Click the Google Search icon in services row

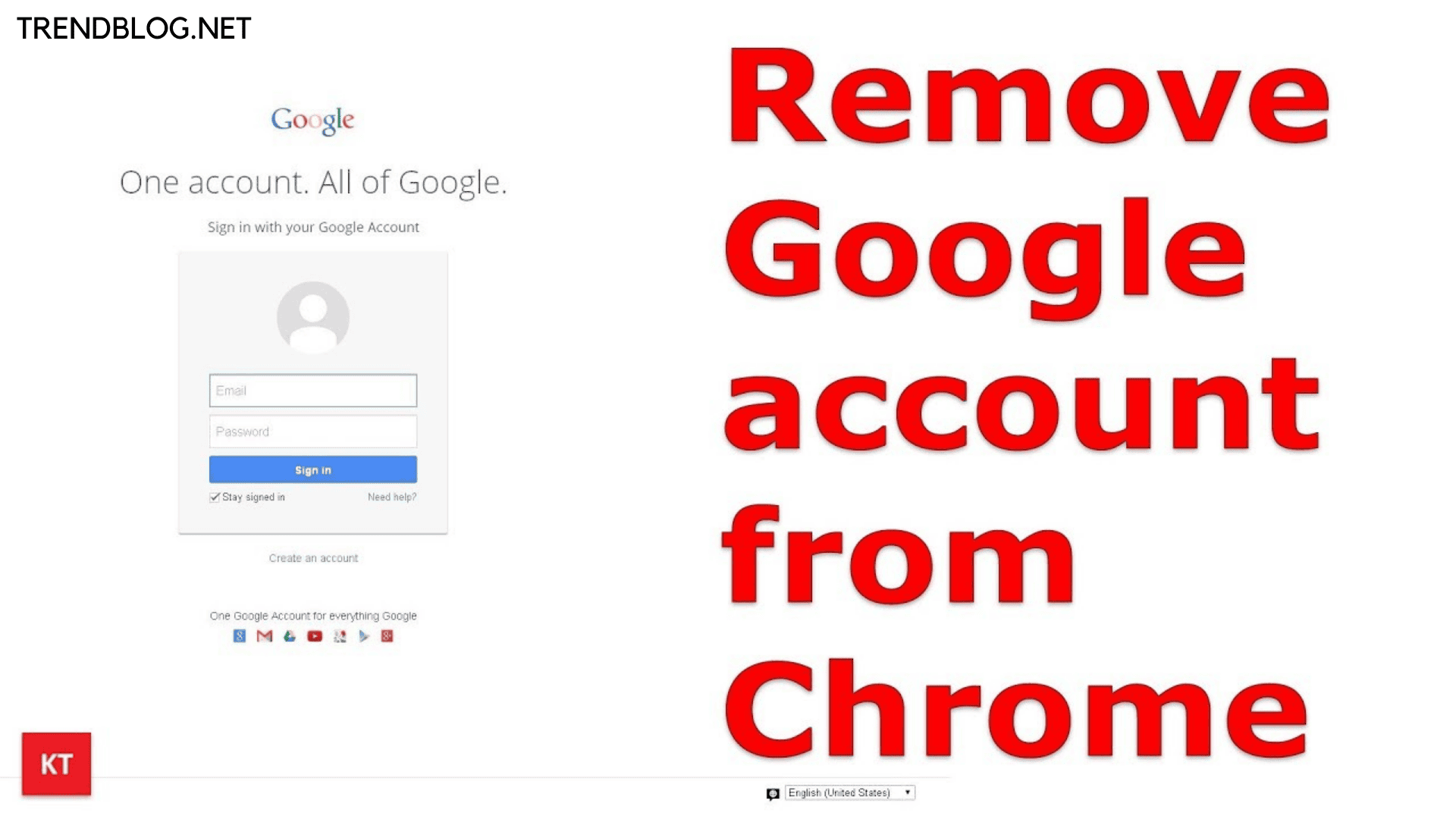tap(238, 636)
